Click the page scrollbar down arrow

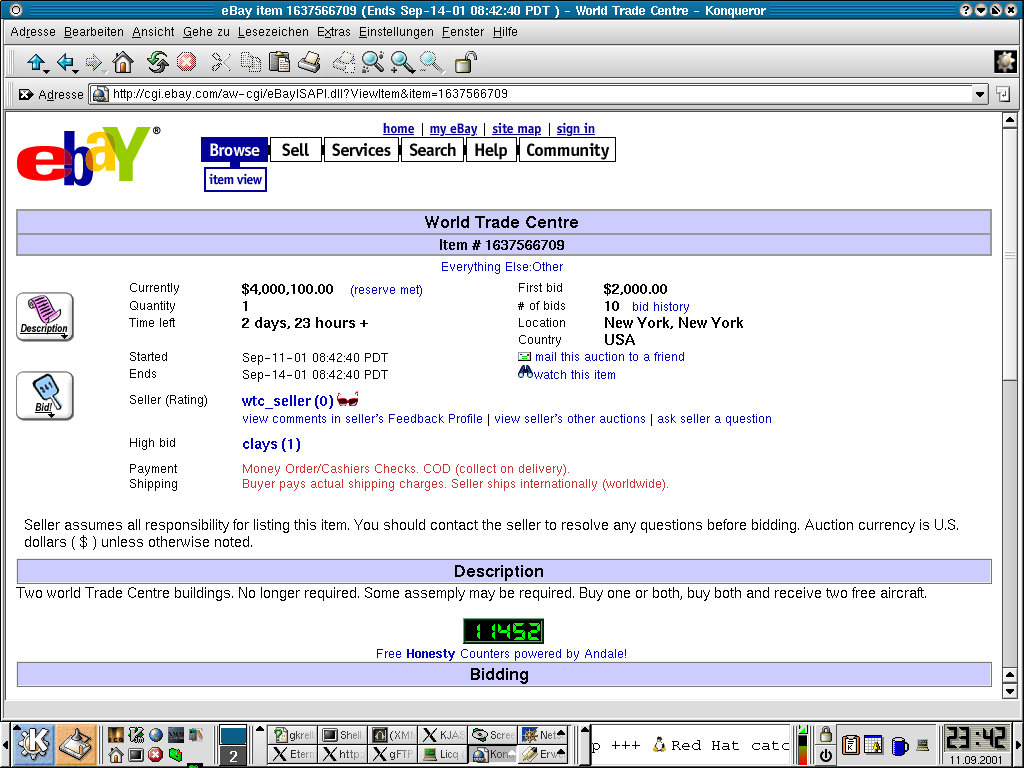[1010, 692]
